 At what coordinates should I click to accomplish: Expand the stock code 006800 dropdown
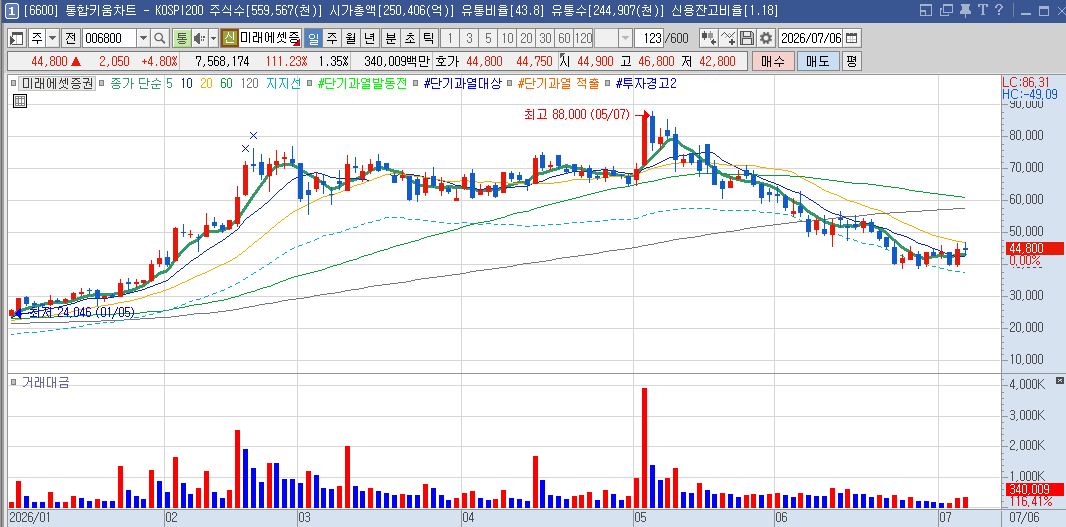pos(143,38)
